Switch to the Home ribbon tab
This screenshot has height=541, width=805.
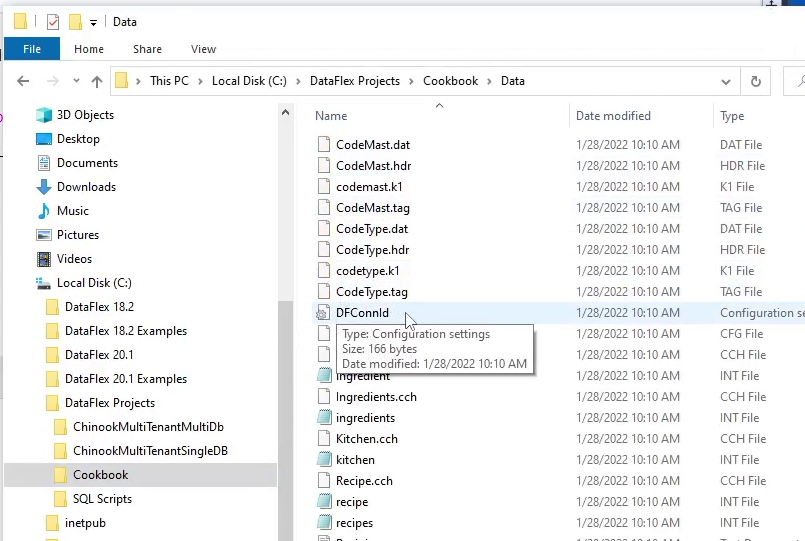pos(89,49)
